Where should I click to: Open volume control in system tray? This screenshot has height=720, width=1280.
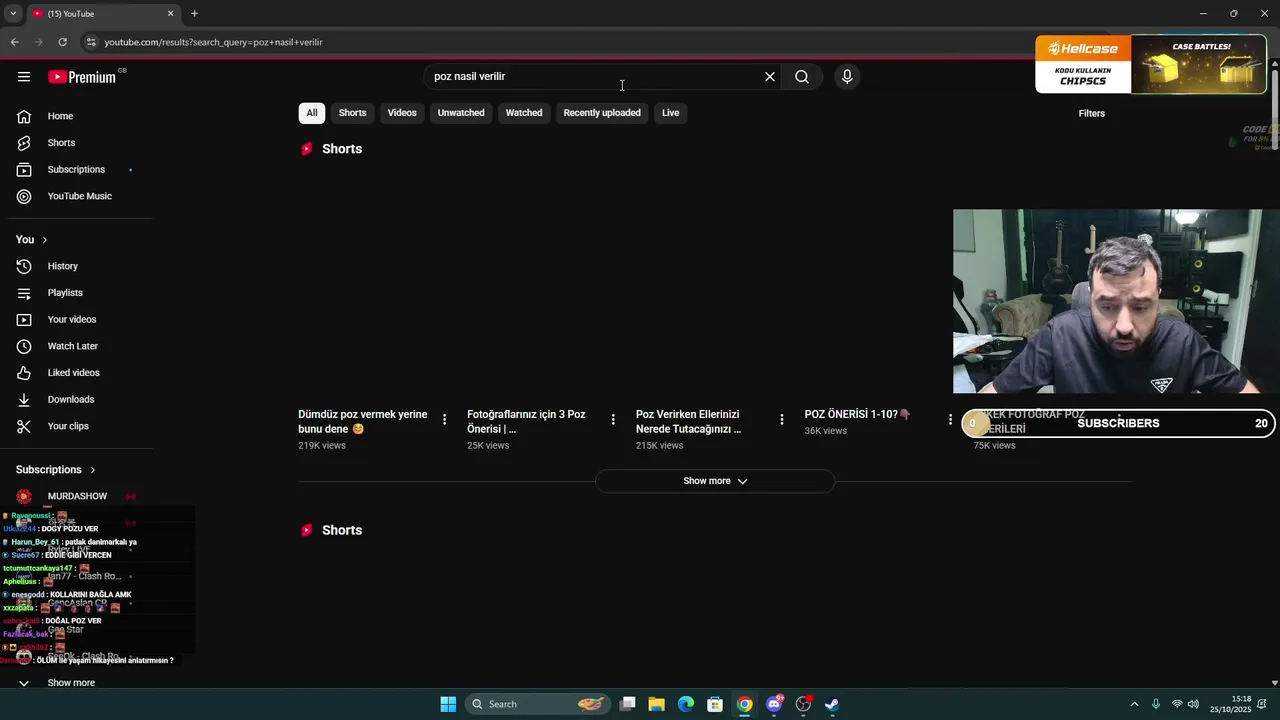pyautogui.click(x=1193, y=704)
